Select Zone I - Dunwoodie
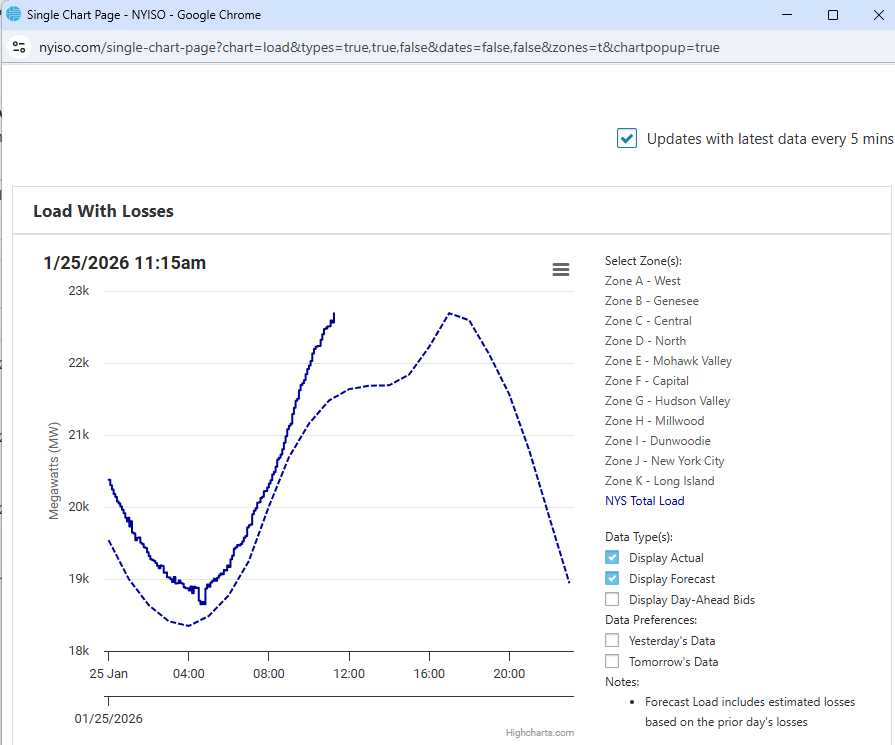 pyautogui.click(x=658, y=441)
